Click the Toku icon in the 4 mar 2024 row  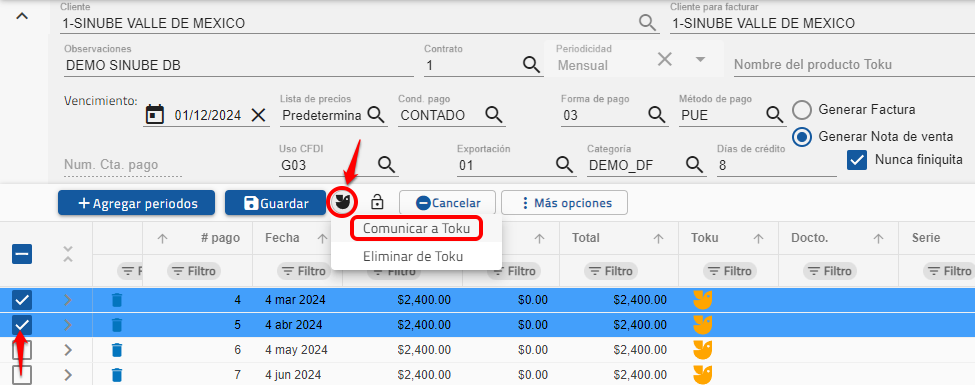tap(703, 300)
